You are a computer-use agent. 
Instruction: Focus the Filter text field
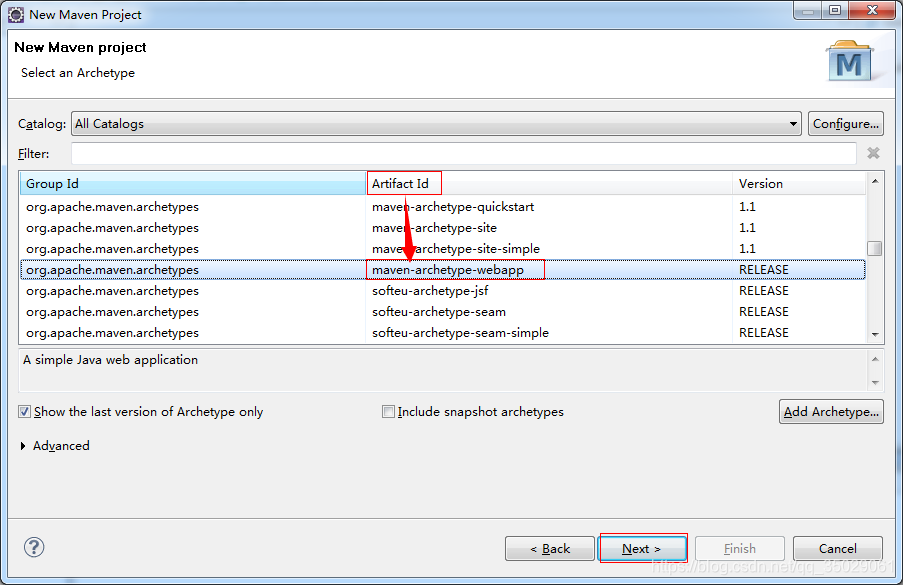pyautogui.click(x=464, y=154)
